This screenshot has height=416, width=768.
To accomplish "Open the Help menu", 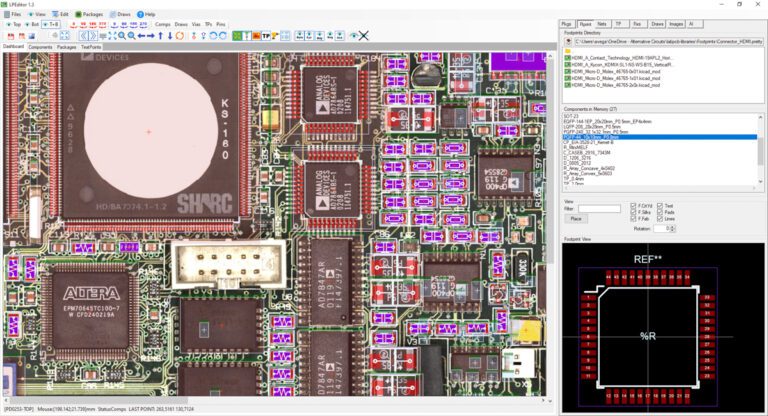I will [x=146, y=14].
